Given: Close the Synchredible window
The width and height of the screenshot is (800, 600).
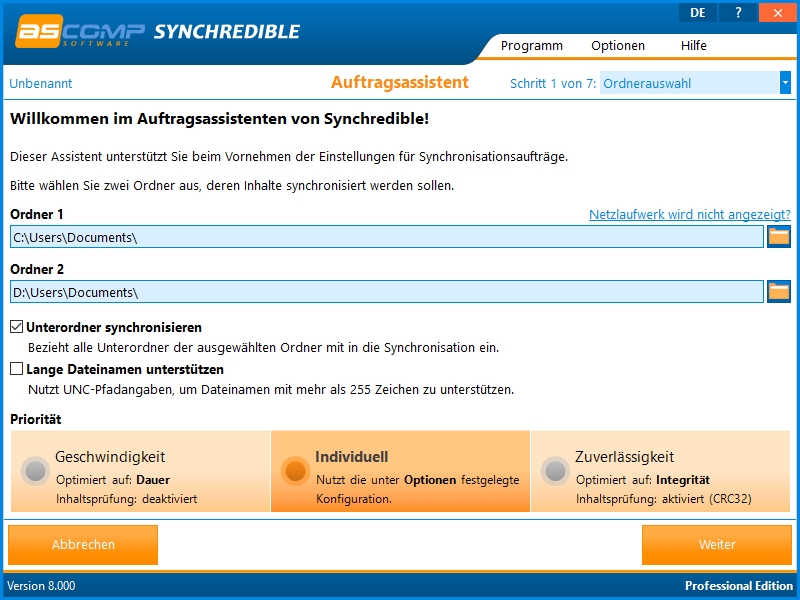Looking at the screenshot, I should click(778, 13).
